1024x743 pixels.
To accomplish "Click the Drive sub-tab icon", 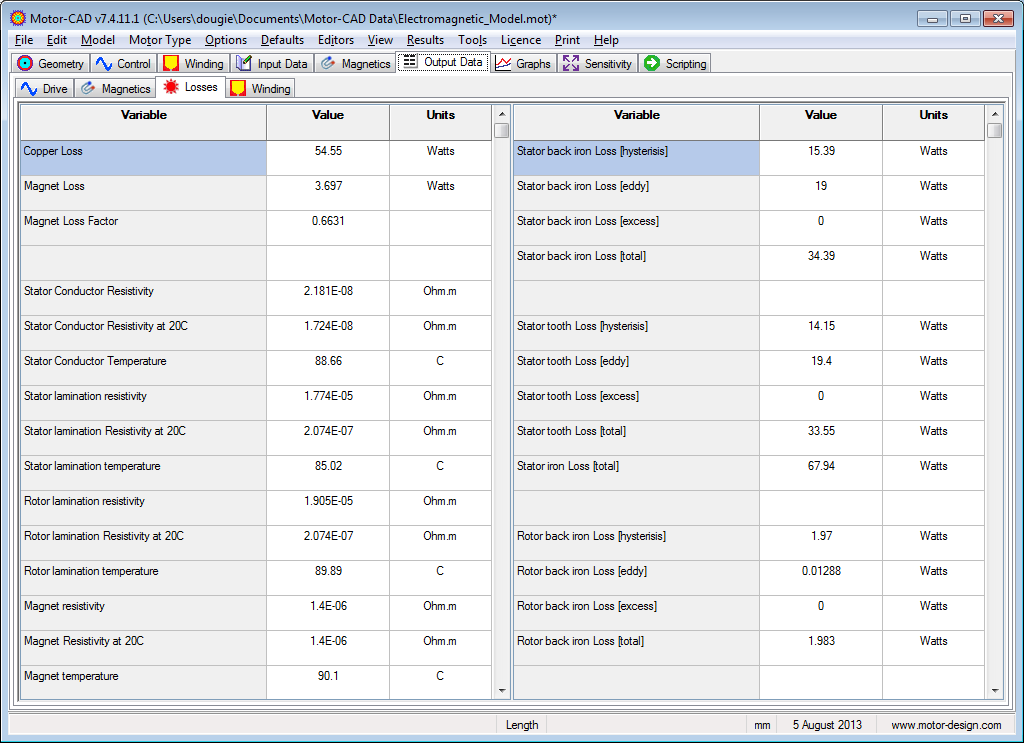I will (29, 88).
